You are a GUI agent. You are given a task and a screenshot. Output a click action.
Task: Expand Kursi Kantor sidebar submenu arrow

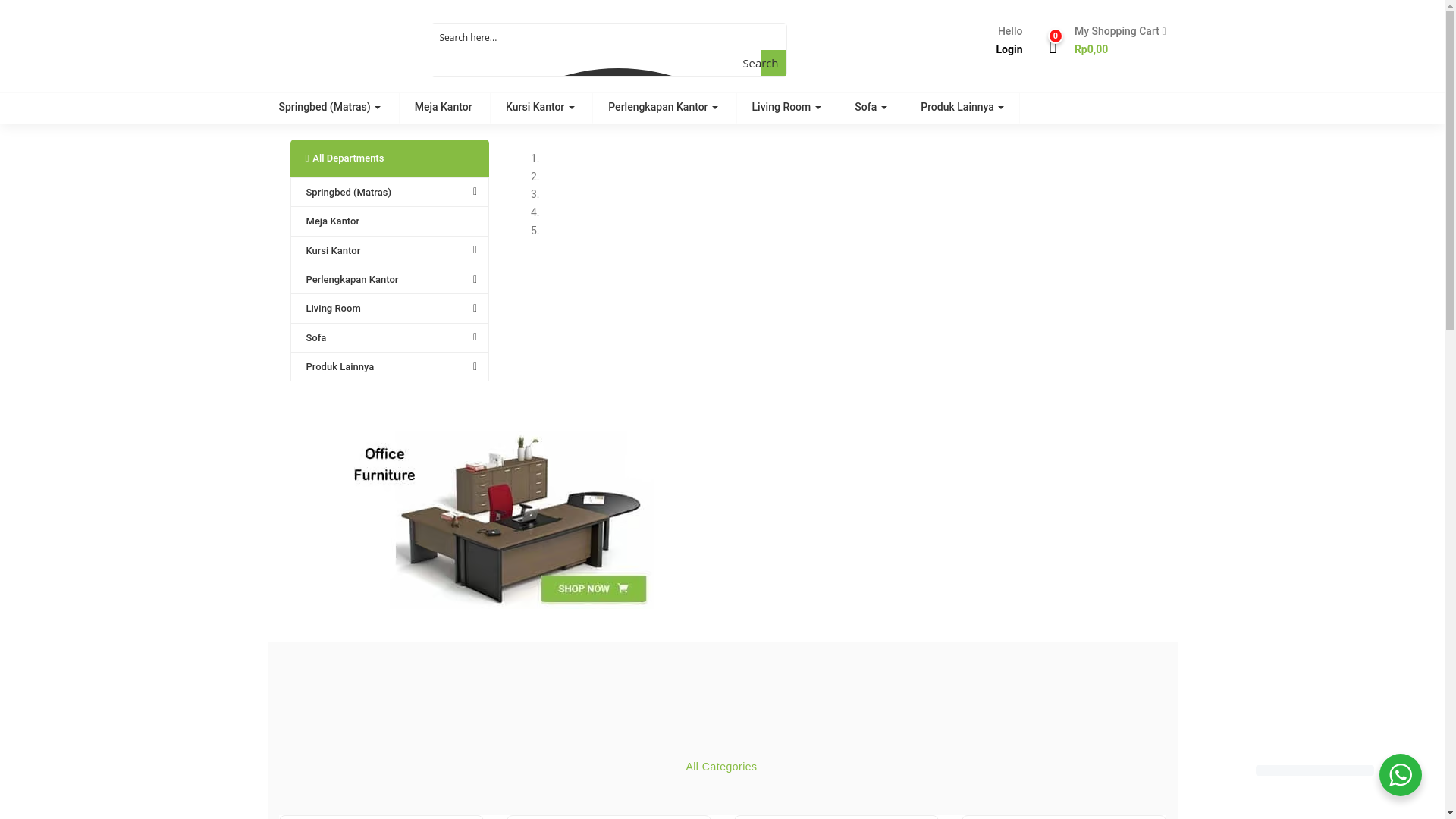475,250
